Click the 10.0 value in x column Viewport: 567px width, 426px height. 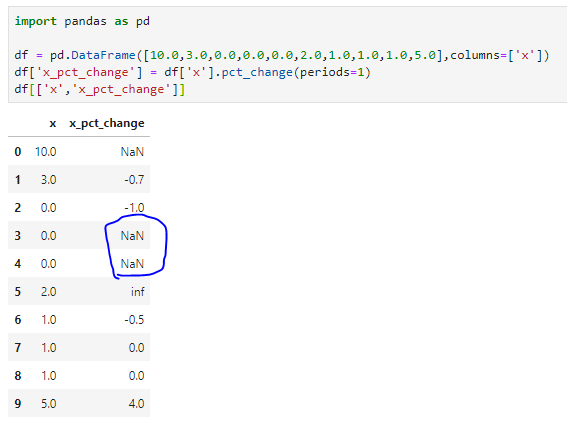(46, 152)
